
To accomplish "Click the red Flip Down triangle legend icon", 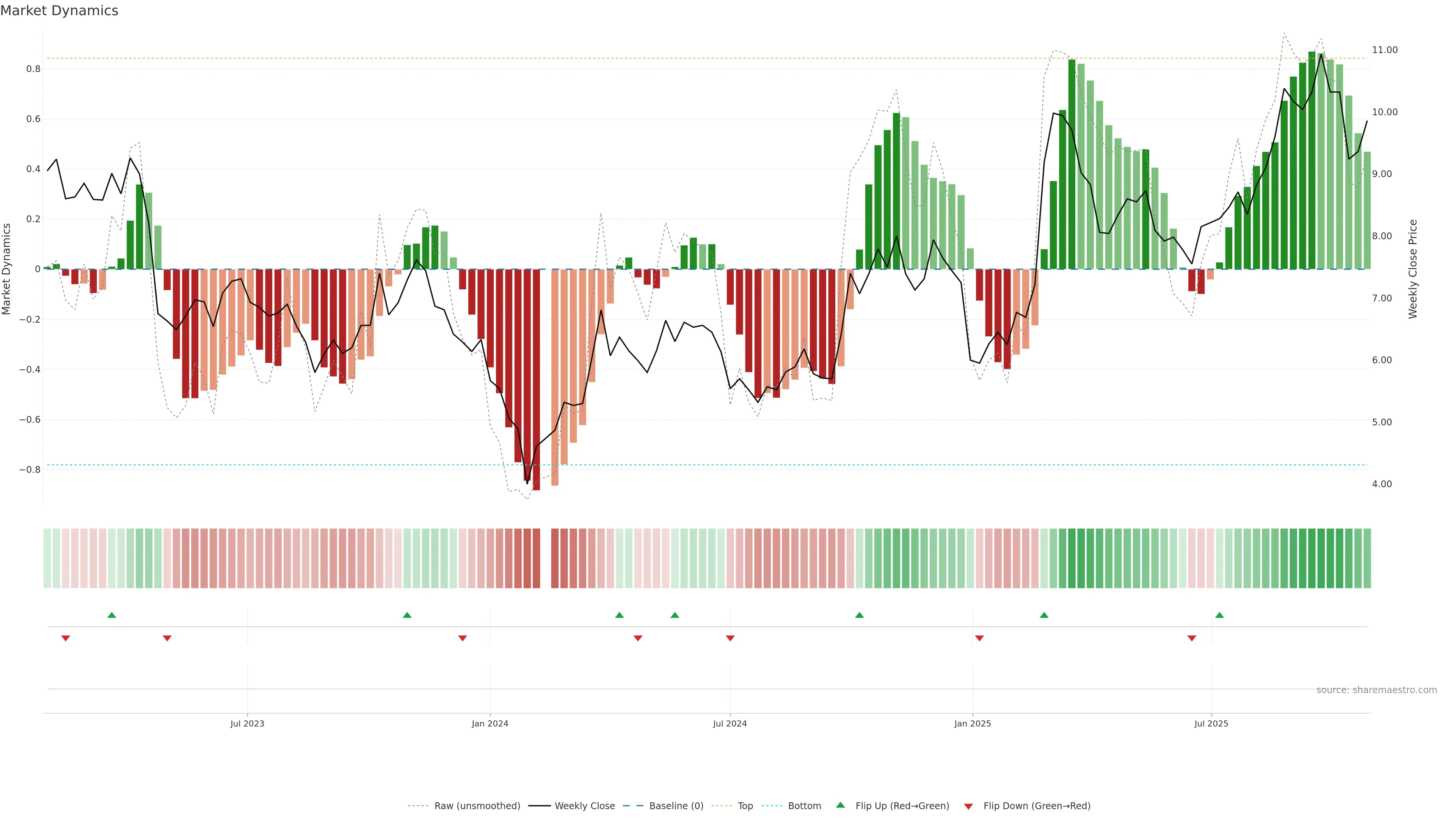I will [968, 806].
